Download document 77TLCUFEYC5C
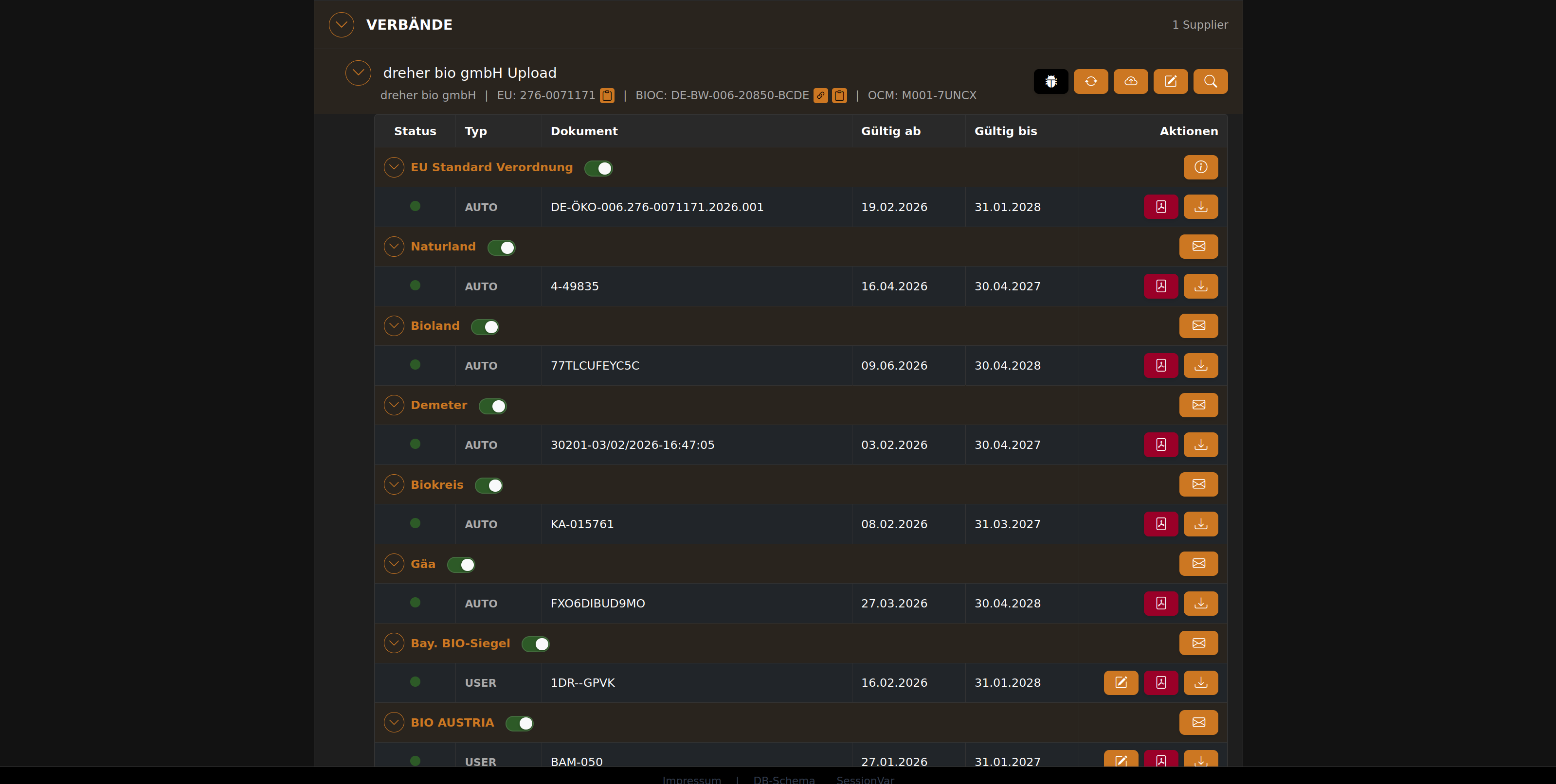 pyautogui.click(x=1200, y=365)
